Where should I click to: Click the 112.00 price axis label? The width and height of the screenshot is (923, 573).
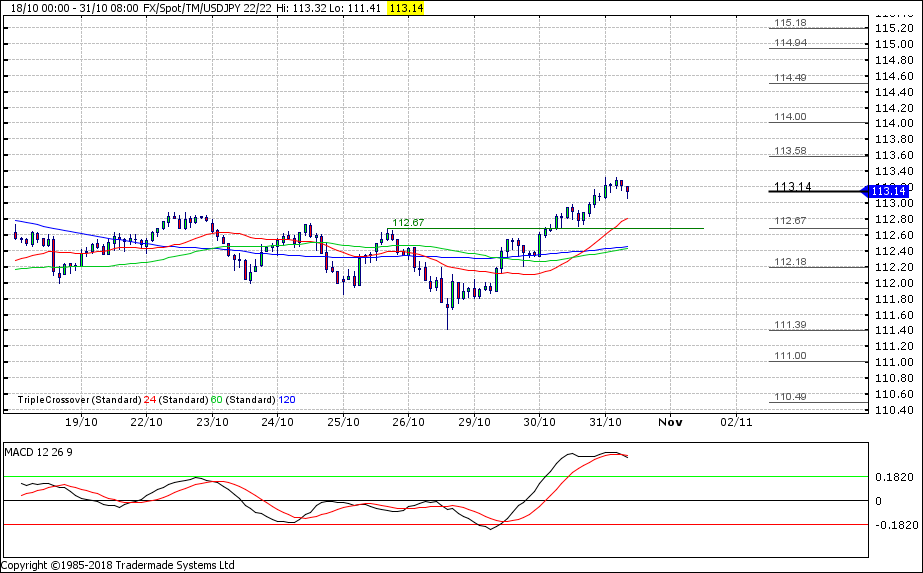894,283
